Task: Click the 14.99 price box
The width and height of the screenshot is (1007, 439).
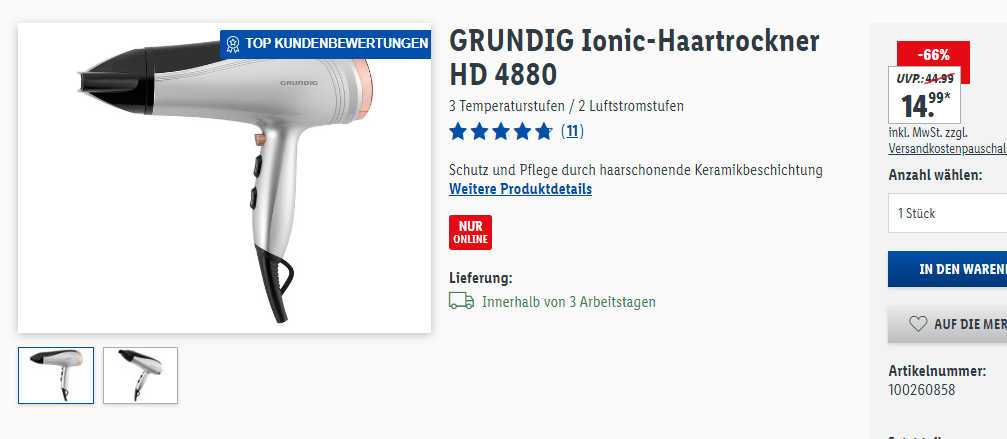Action: coord(924,96)
